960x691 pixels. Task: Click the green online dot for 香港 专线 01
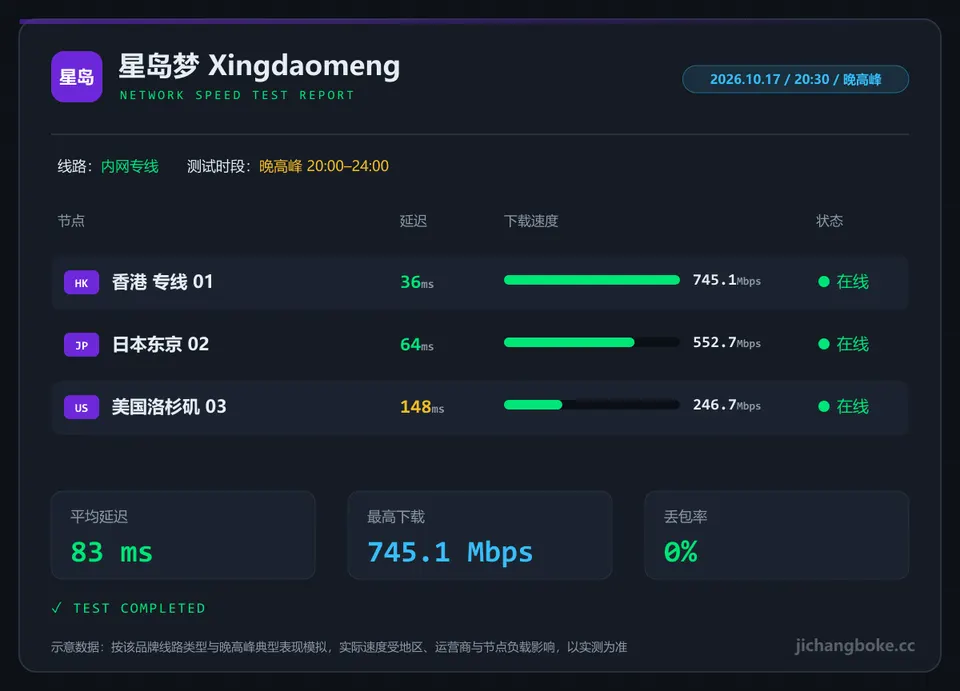(x=823, y=282)
